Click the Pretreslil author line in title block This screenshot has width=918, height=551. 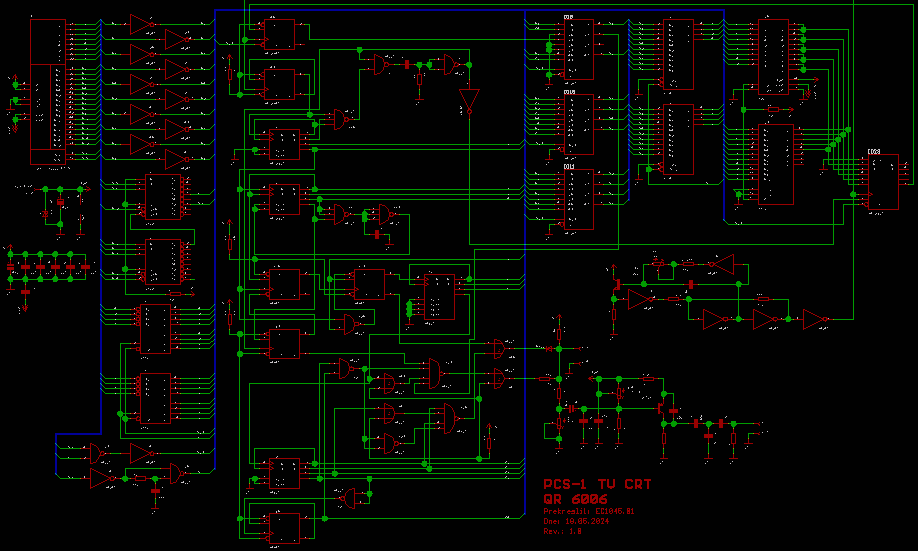tap(588, 511)
